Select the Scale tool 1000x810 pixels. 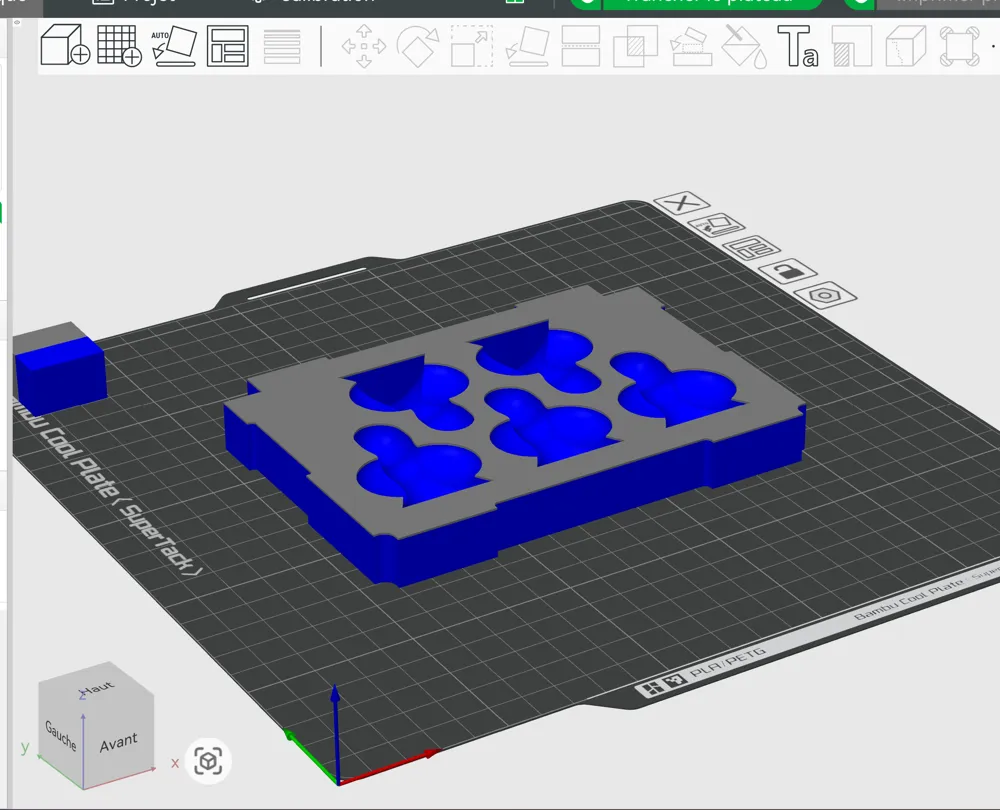(x=472, y=46)
